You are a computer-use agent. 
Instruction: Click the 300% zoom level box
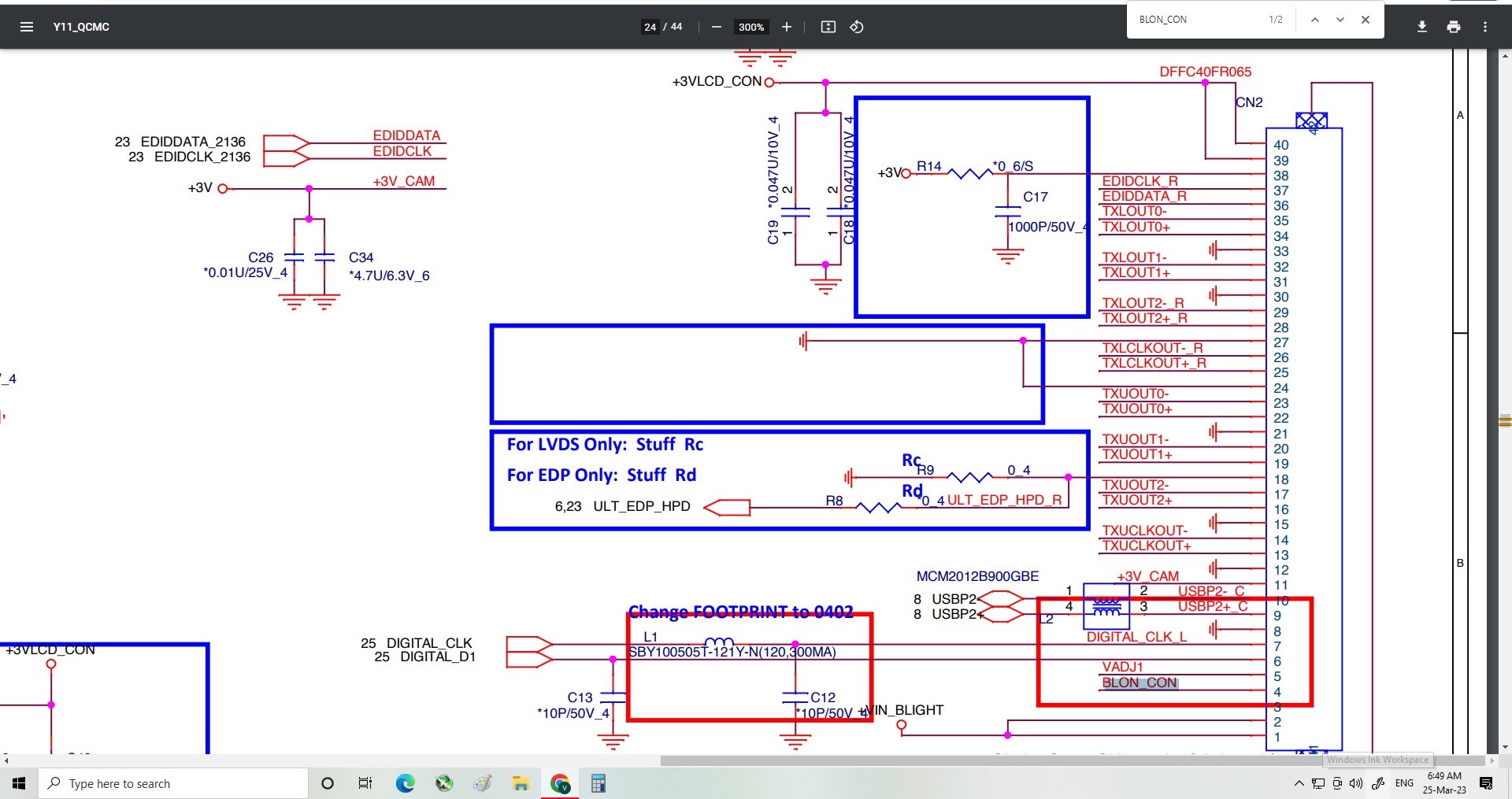(x=750, y=27)
